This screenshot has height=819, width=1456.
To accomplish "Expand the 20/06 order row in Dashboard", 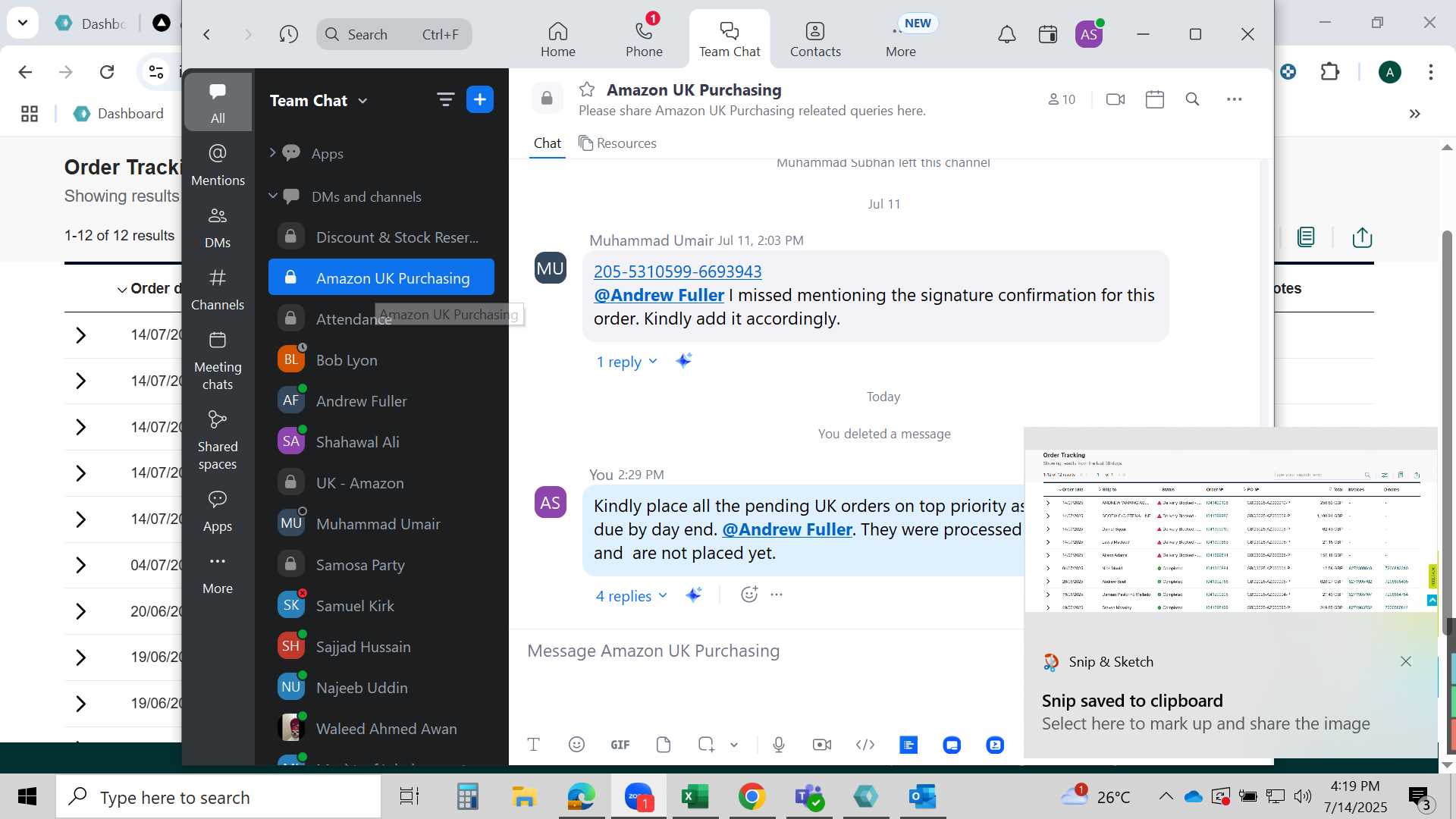I will tap(81, 611).
